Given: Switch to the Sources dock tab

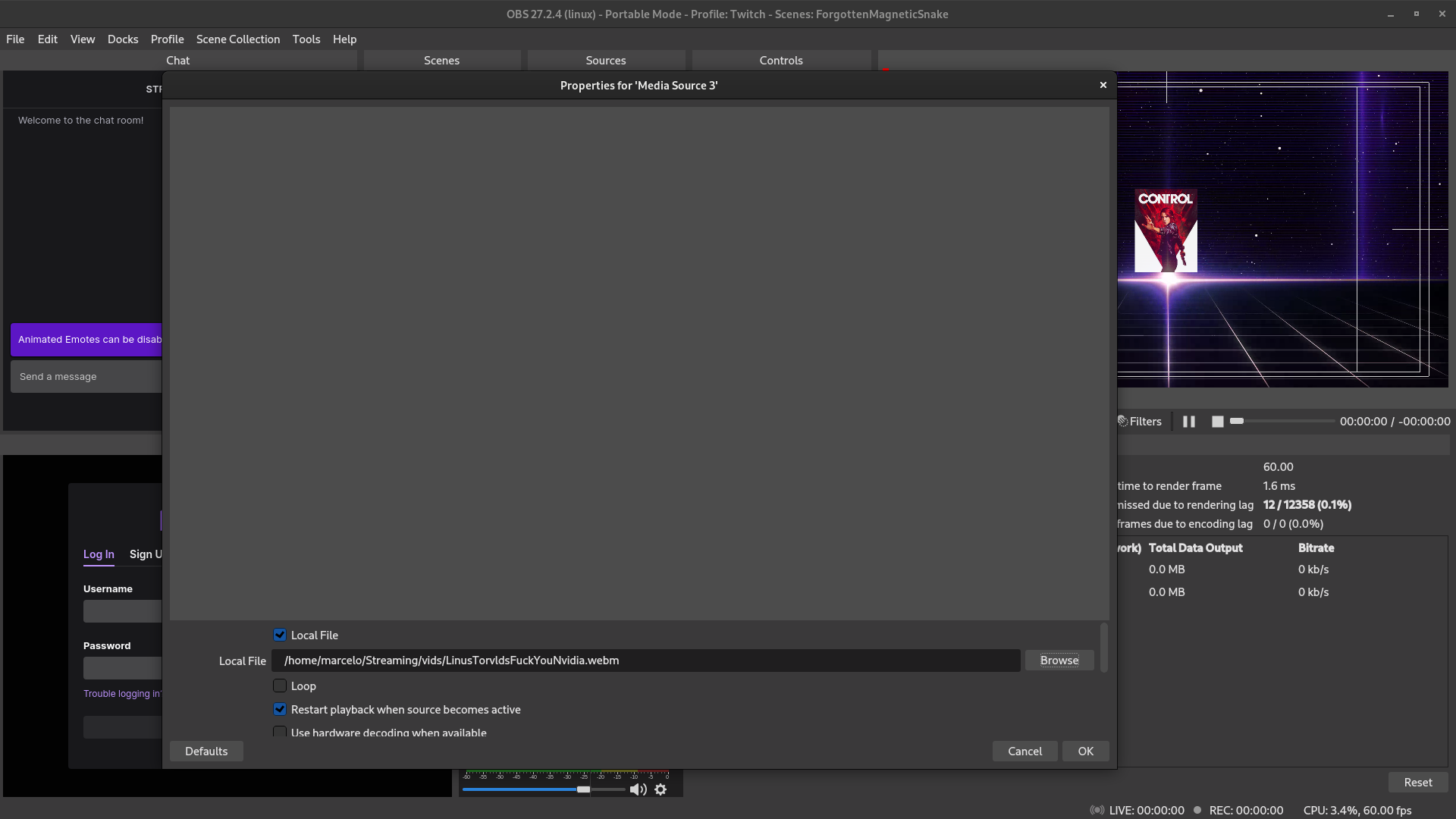Looking at the screenshot, I should pyautogui.click(x=605, y=60).
